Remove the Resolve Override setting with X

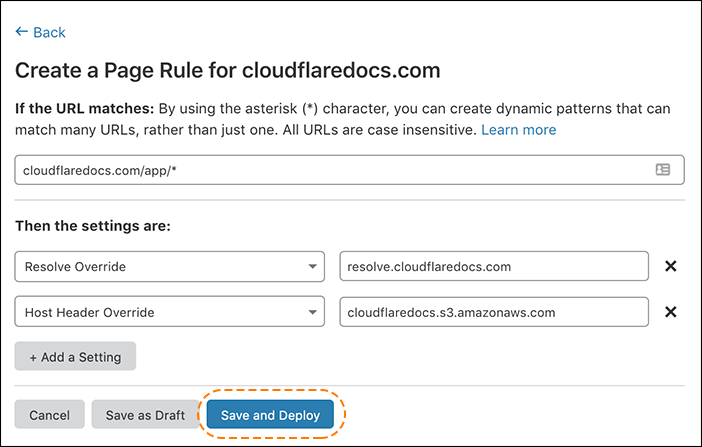(671, 267)
